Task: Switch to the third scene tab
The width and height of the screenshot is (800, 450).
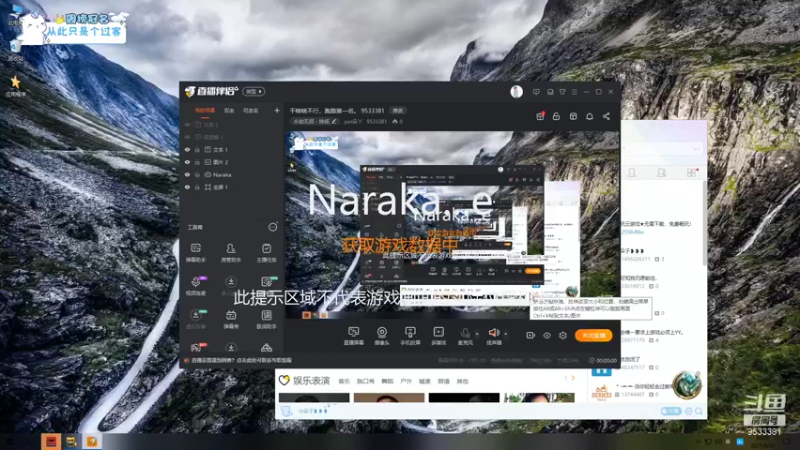Action: pyautogui.click(x=251, y=111)
